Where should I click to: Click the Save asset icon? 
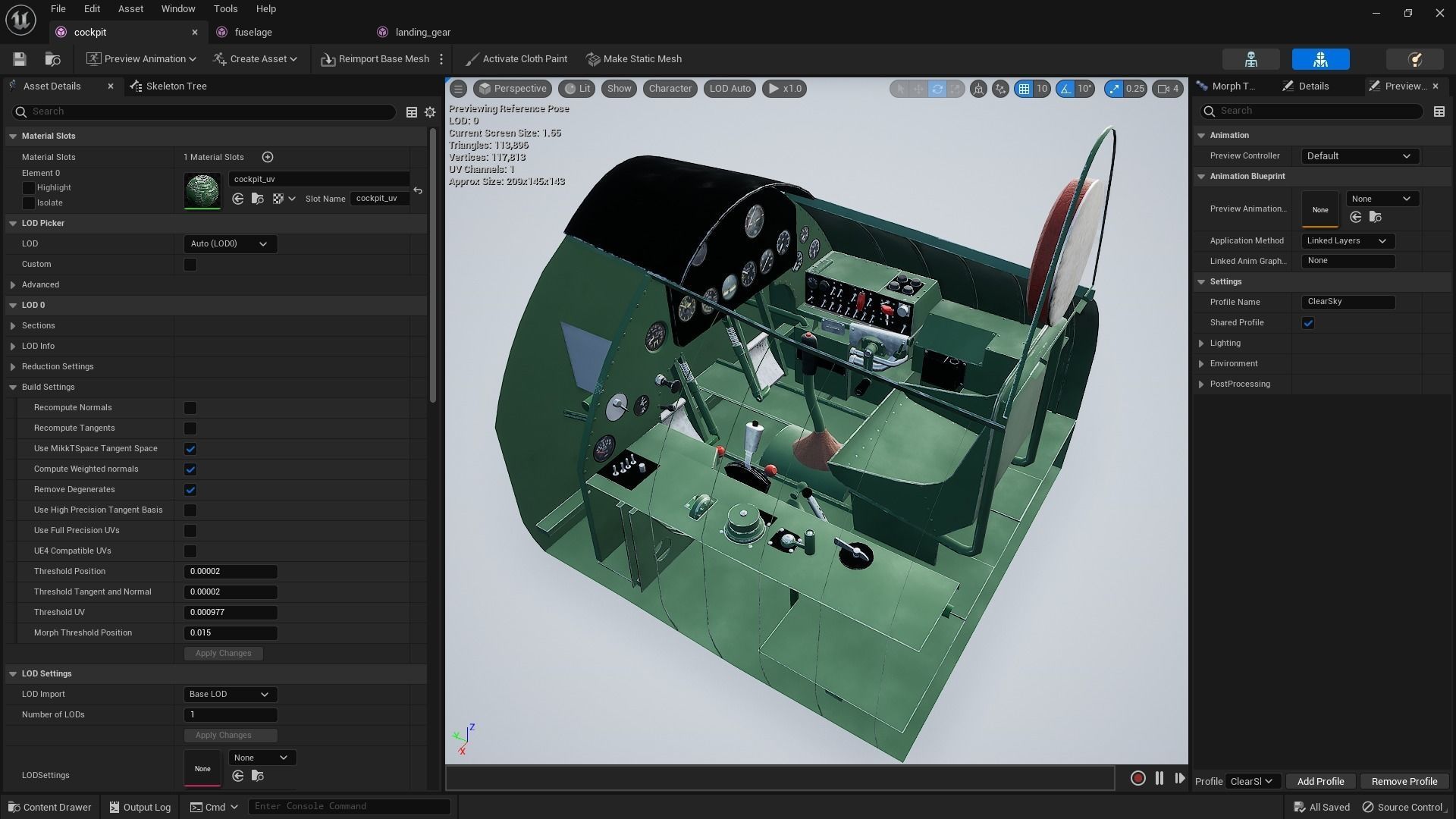point(20,59)
